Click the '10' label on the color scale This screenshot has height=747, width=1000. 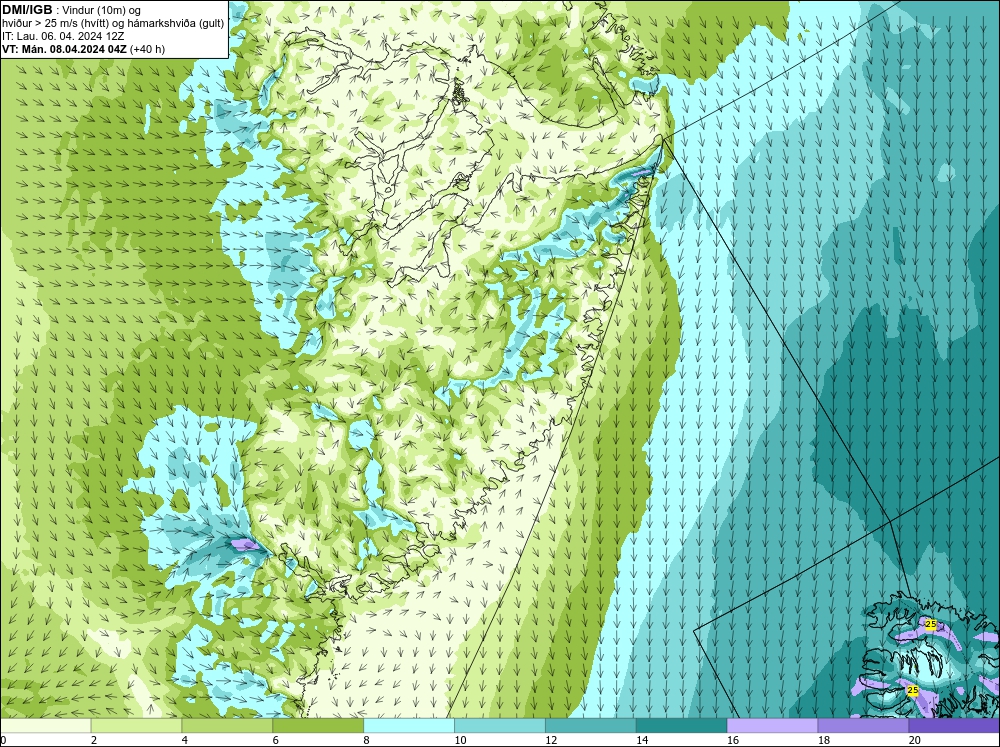460,740
